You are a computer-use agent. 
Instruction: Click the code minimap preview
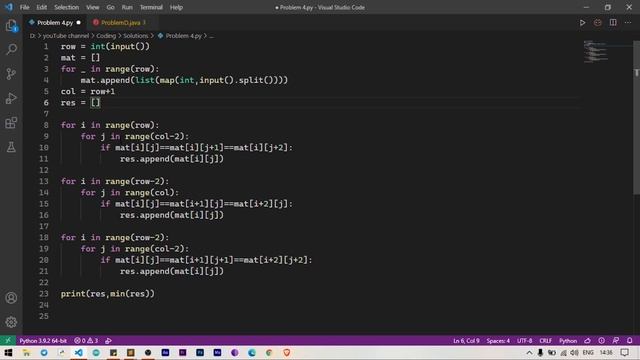[596, 51]
